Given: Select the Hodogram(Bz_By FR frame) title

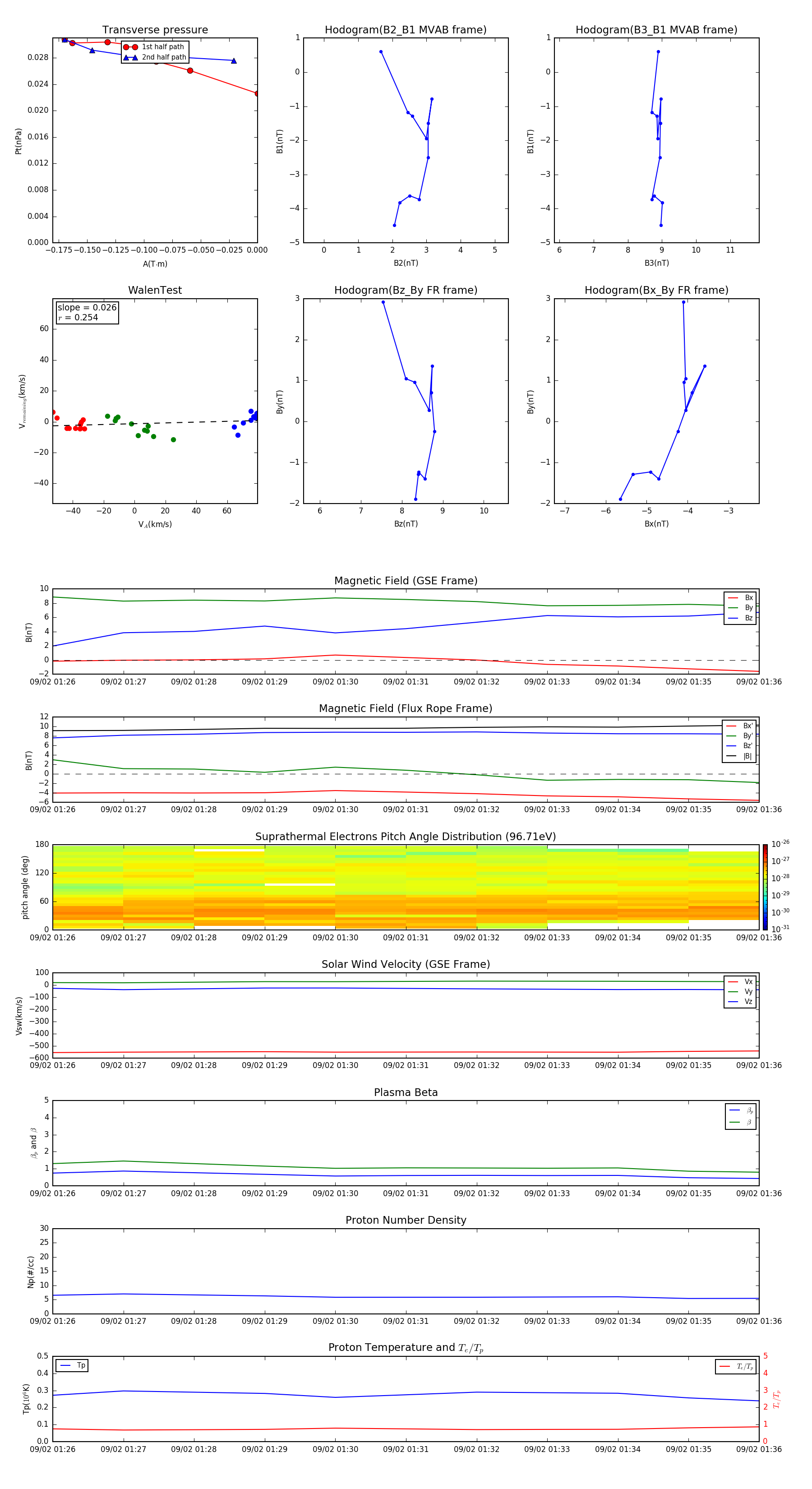Looking at the screenshot, I should tap(406, 290).
